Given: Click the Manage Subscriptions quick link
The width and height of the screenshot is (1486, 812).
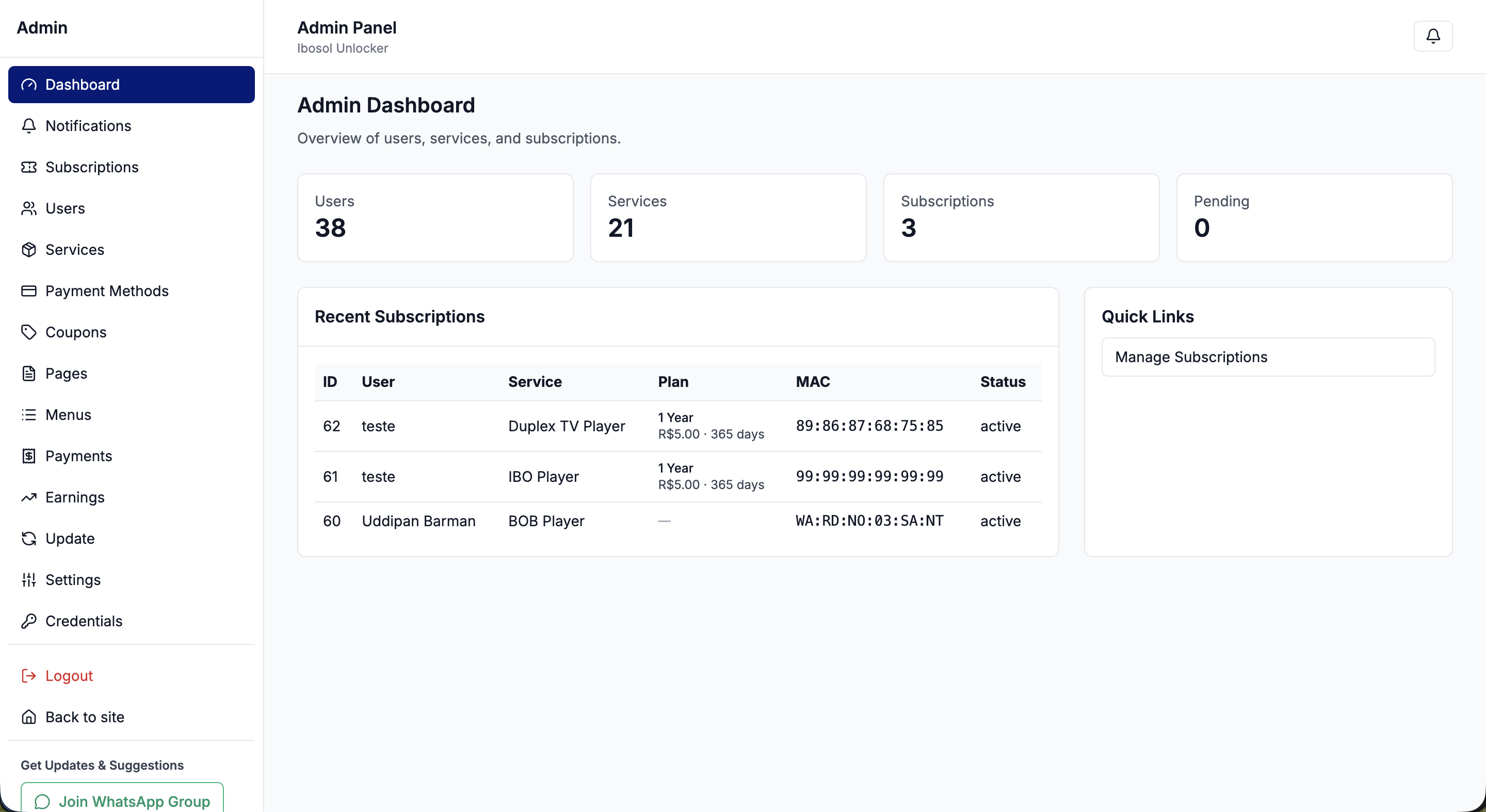Looking at the screenshot, I should 1267,357.
